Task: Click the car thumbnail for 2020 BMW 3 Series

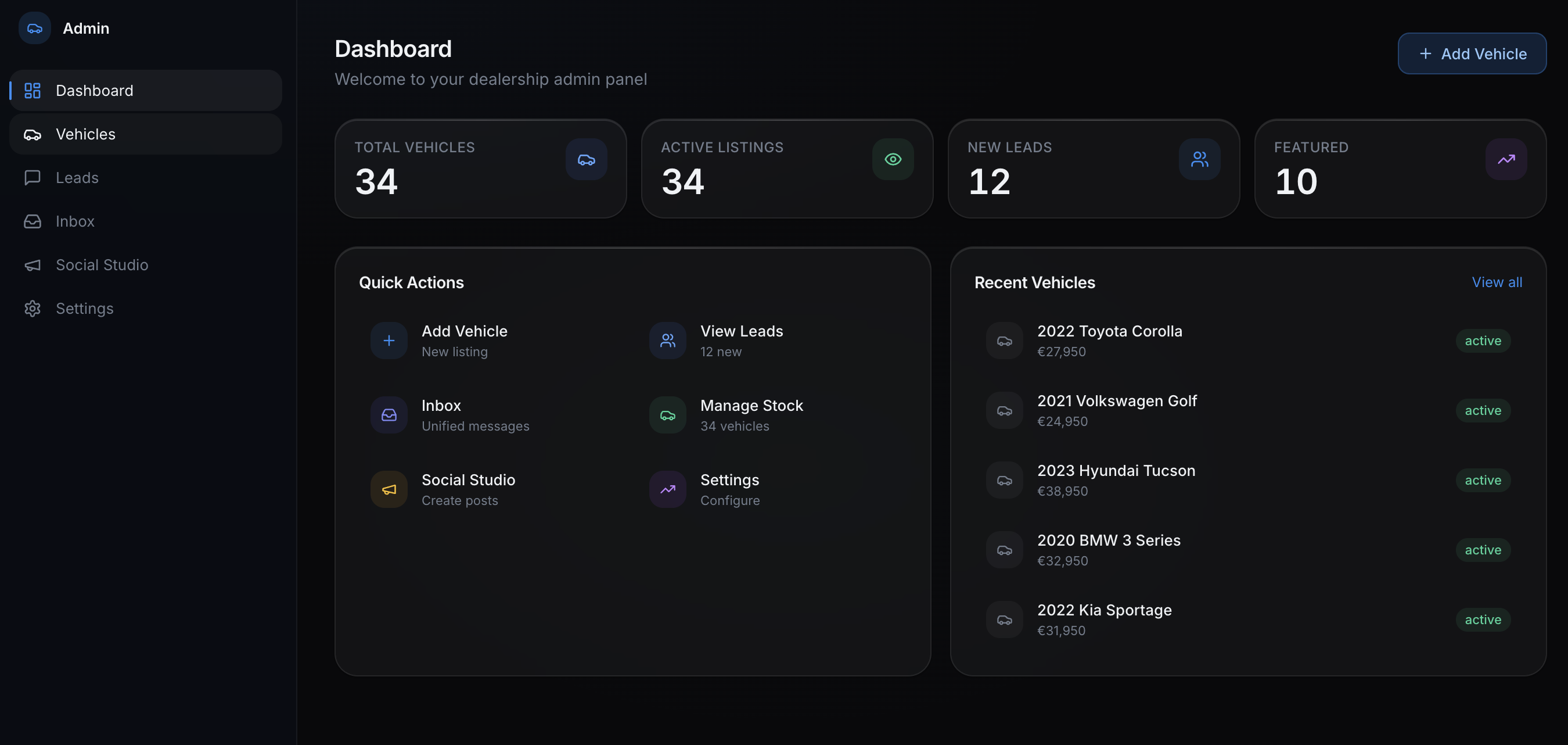Action: [1004, 550]
